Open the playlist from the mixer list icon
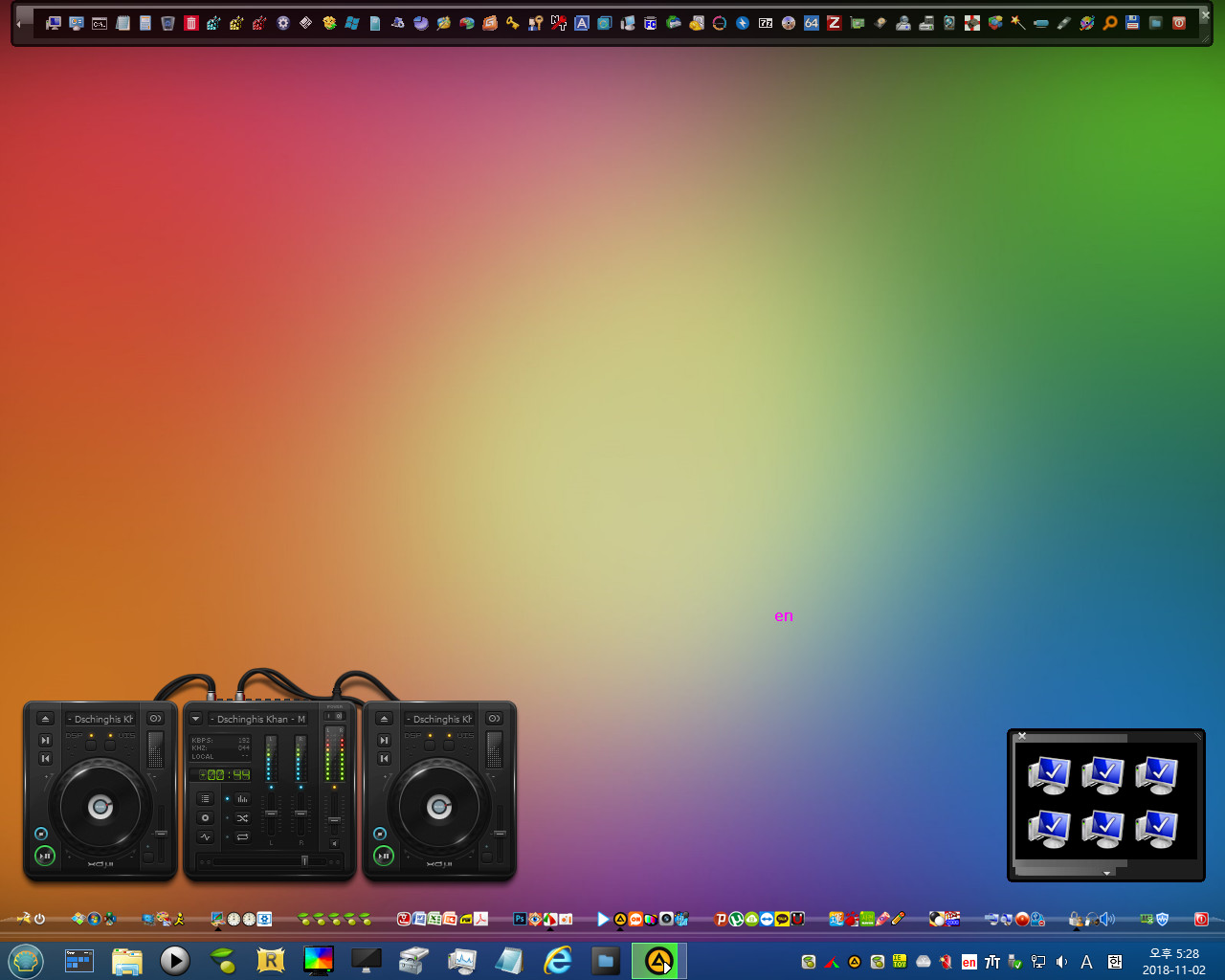This screenshot has height=980, width=1225. pyautogui.click(x=205, y=799)
